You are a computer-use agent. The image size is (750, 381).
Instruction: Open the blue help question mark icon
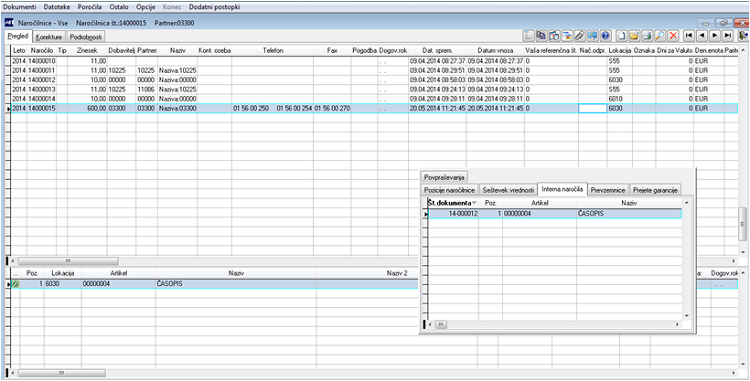click(606, 35)
